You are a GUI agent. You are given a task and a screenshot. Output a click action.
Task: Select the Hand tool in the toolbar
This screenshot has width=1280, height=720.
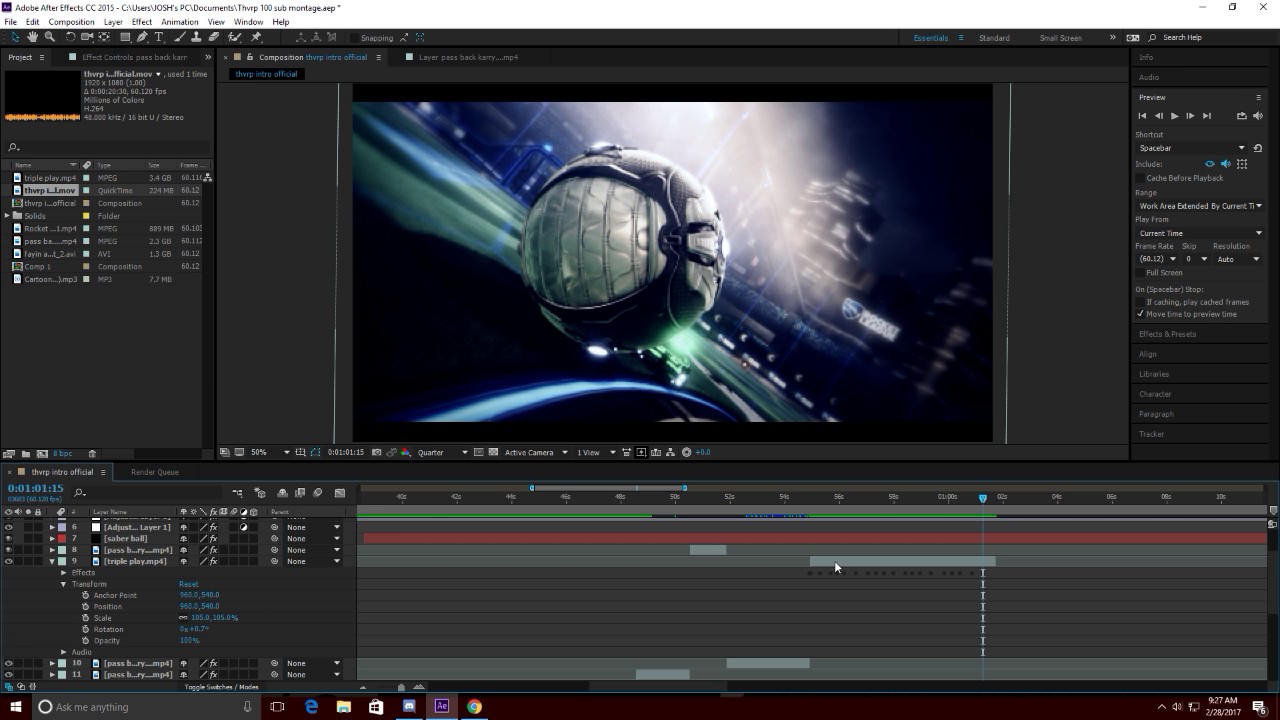click(32, 37)
